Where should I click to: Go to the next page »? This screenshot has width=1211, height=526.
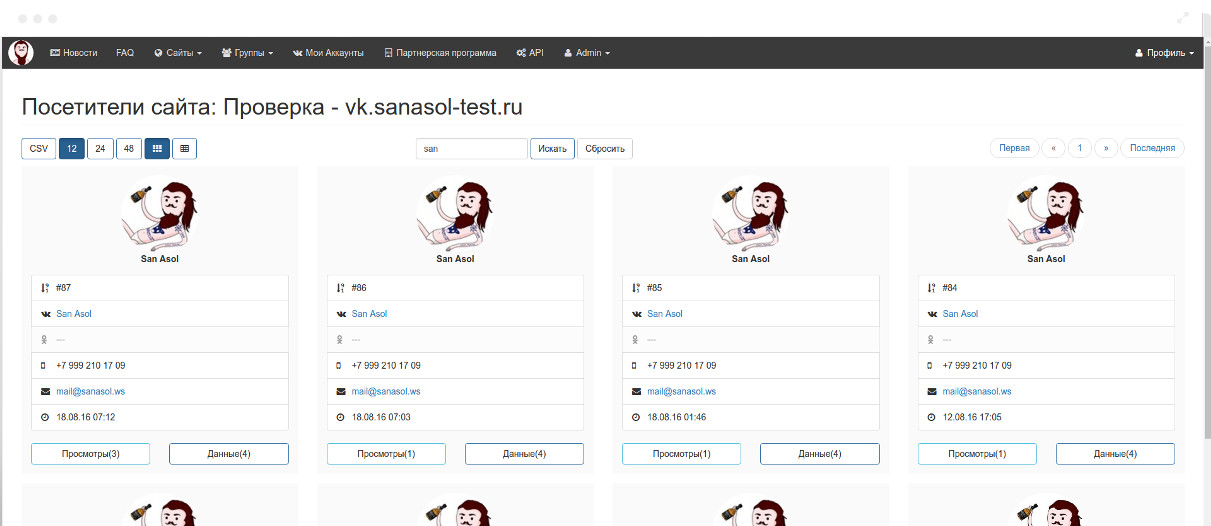[x=1106, y=148]
